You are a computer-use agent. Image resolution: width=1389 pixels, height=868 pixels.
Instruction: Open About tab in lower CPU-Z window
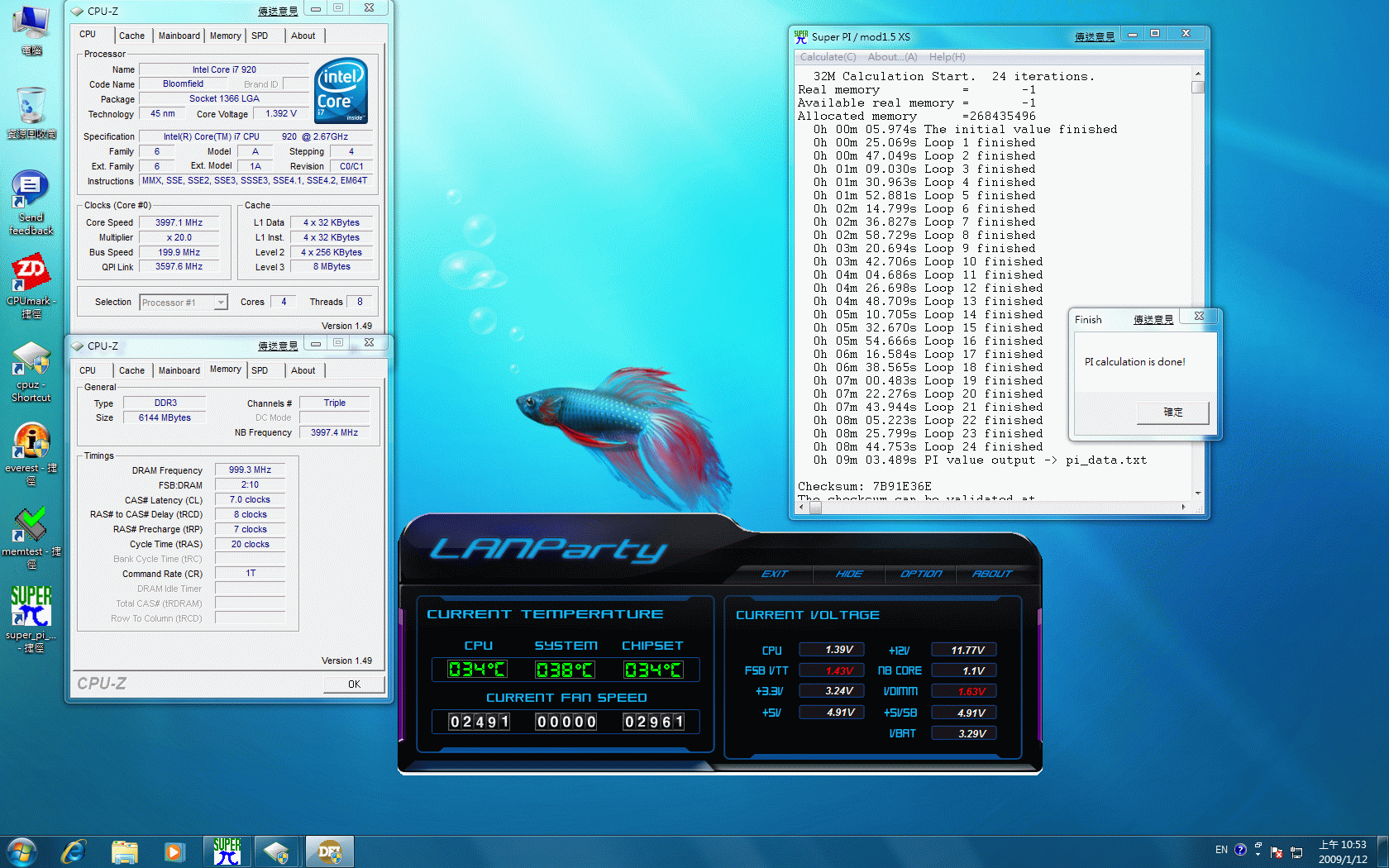point(303,370)
